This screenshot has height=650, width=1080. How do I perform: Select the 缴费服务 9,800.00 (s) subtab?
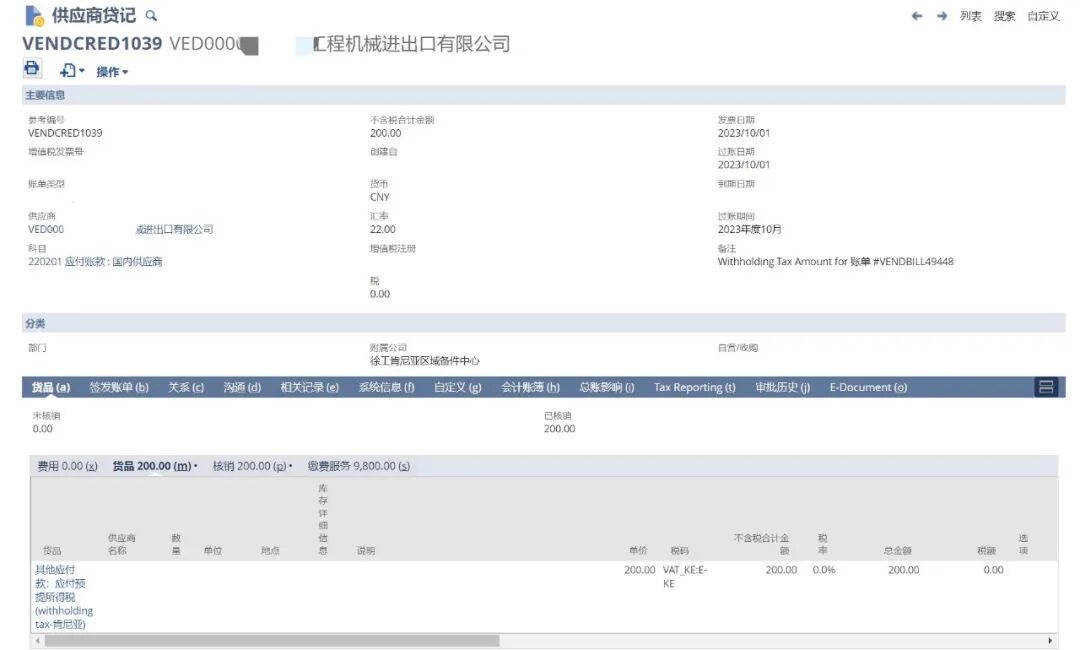[359, 466]
